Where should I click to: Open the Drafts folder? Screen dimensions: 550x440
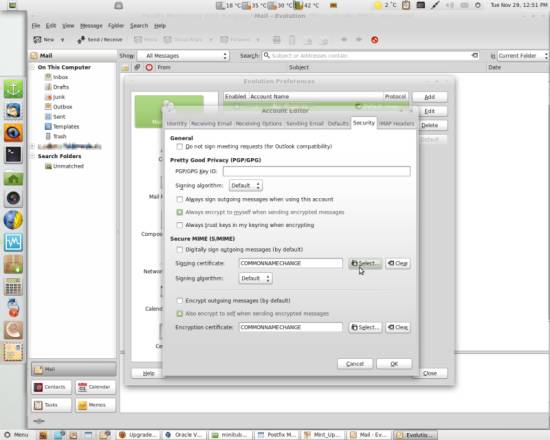(x=61, y=87)
